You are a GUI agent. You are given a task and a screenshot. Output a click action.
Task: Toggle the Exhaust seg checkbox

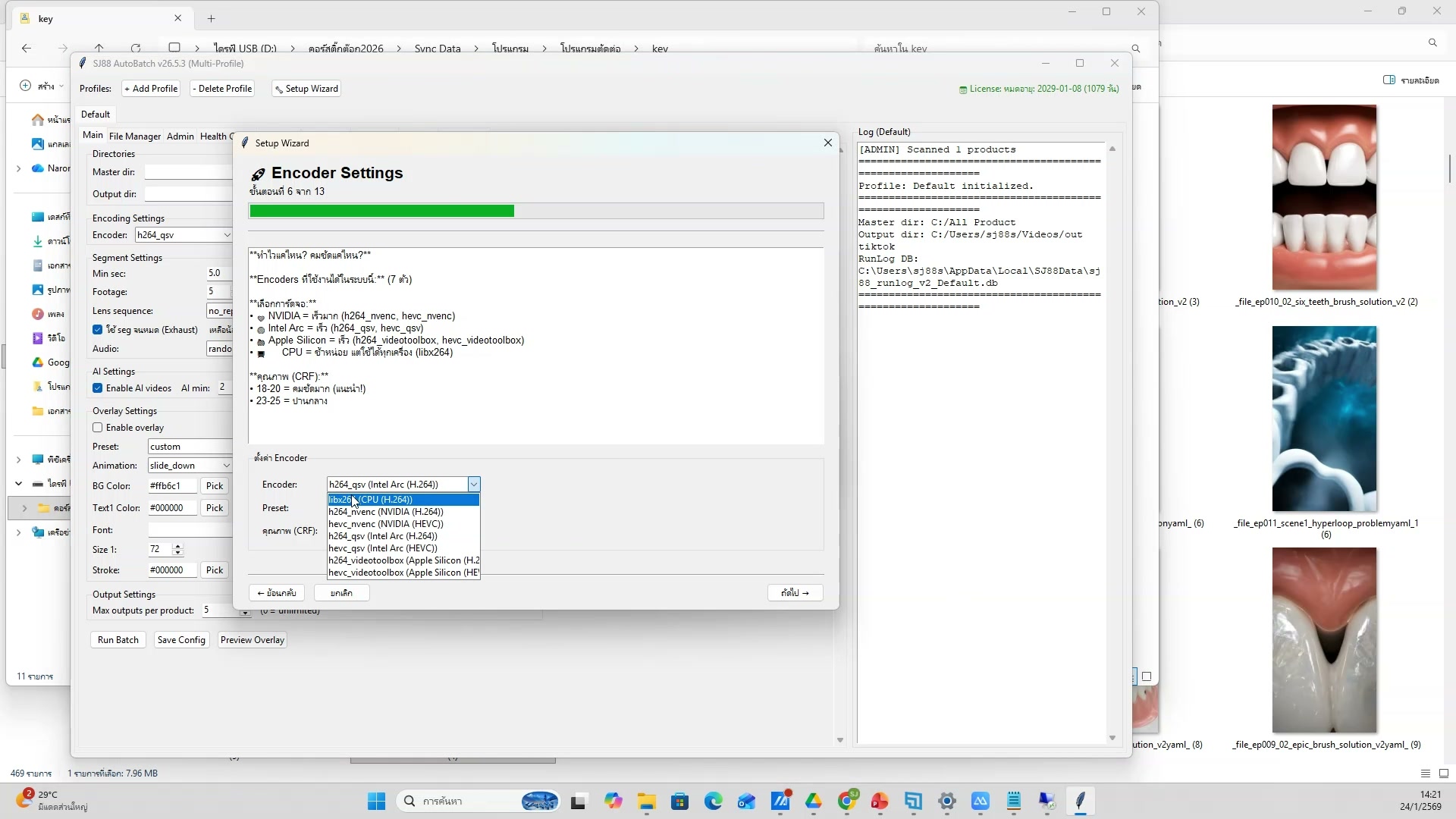click(98, 330)
